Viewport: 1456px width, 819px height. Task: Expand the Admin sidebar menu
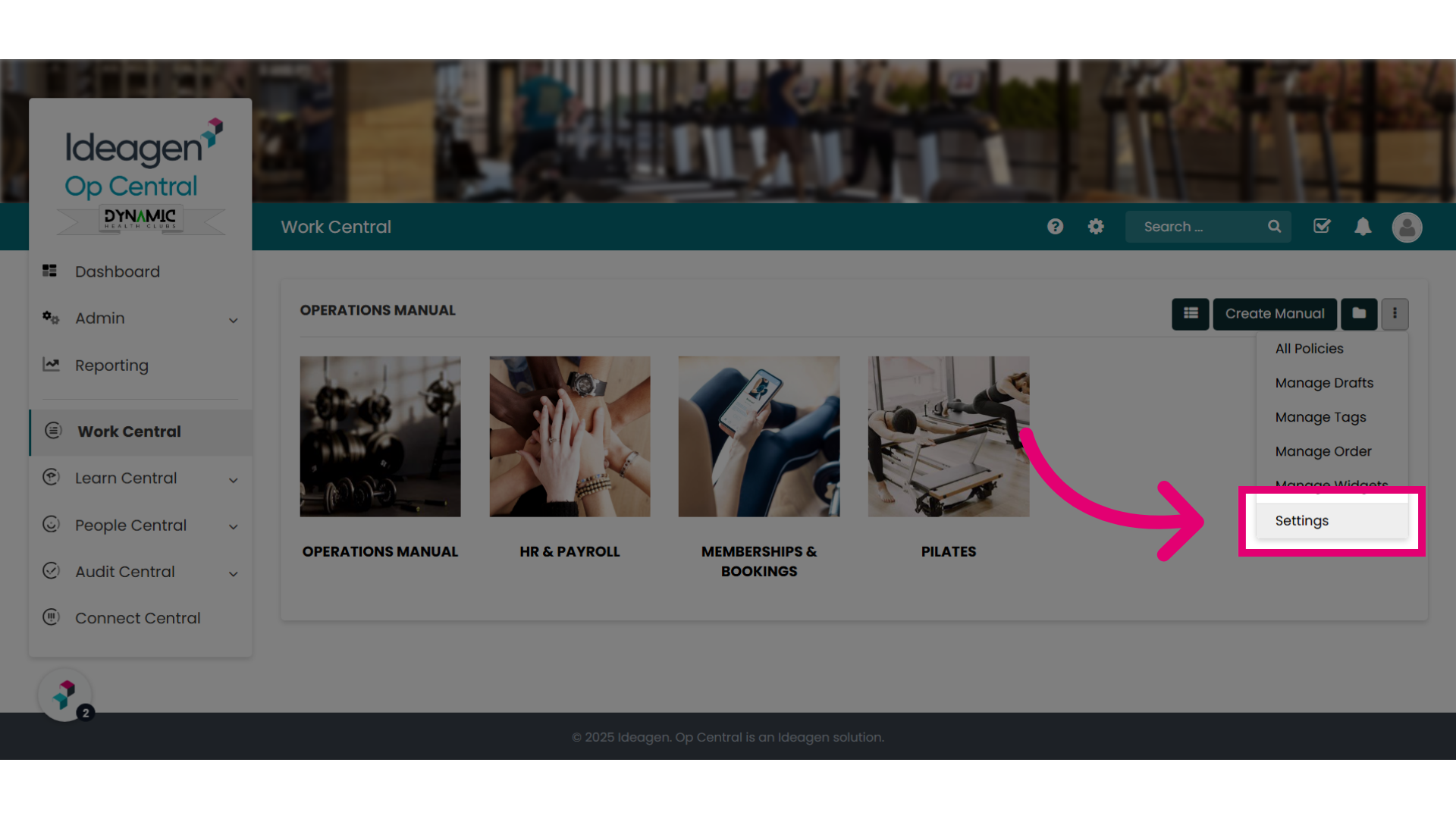tap(140, 318)
